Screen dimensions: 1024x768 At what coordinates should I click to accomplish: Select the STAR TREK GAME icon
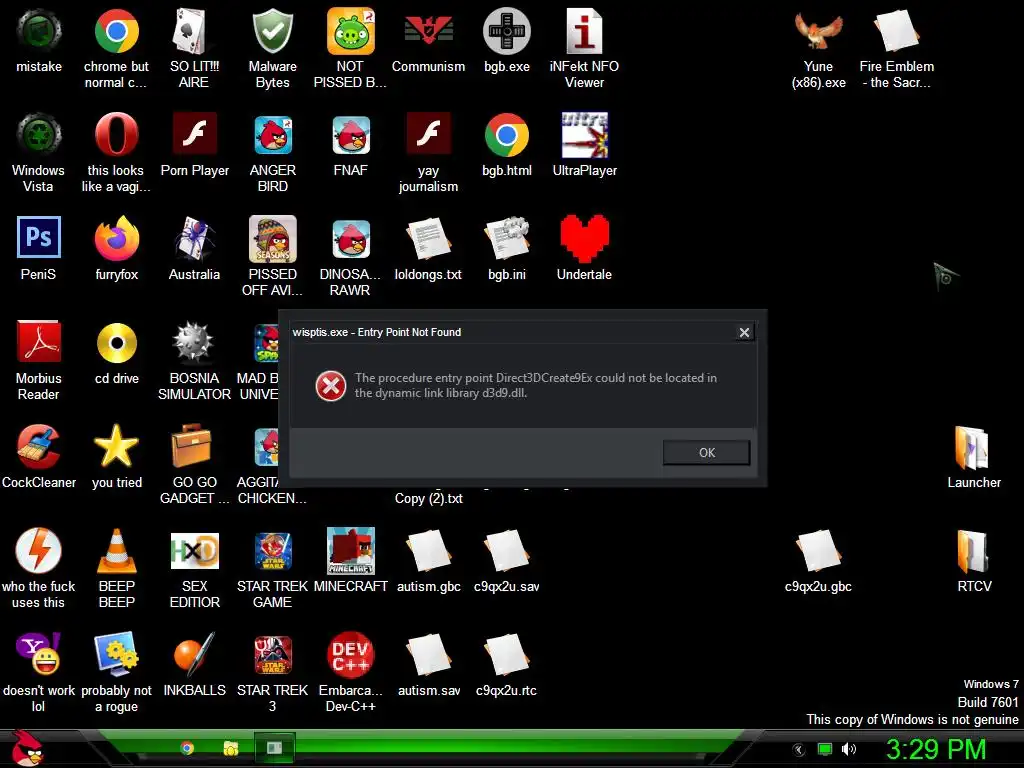point(272,551)
